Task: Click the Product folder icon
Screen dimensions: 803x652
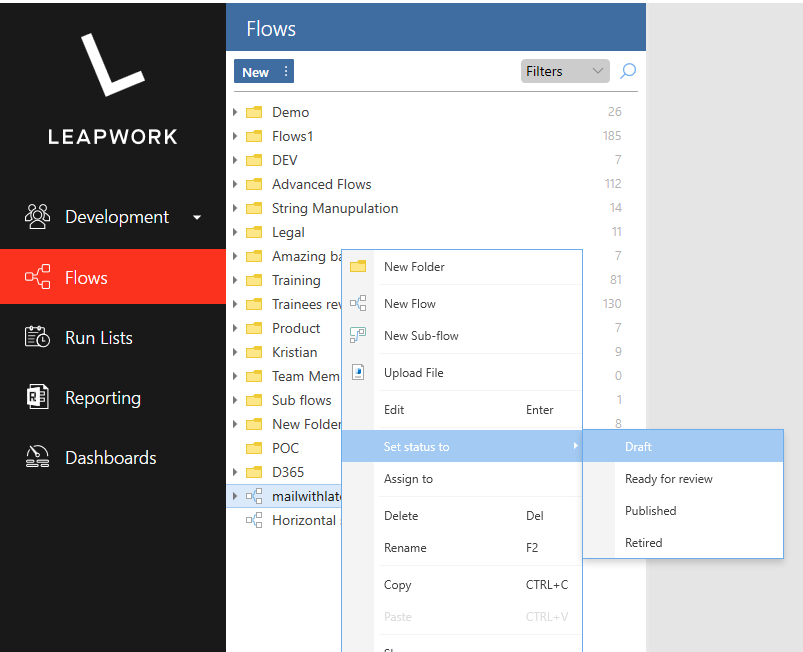Action: click(254, 328)
